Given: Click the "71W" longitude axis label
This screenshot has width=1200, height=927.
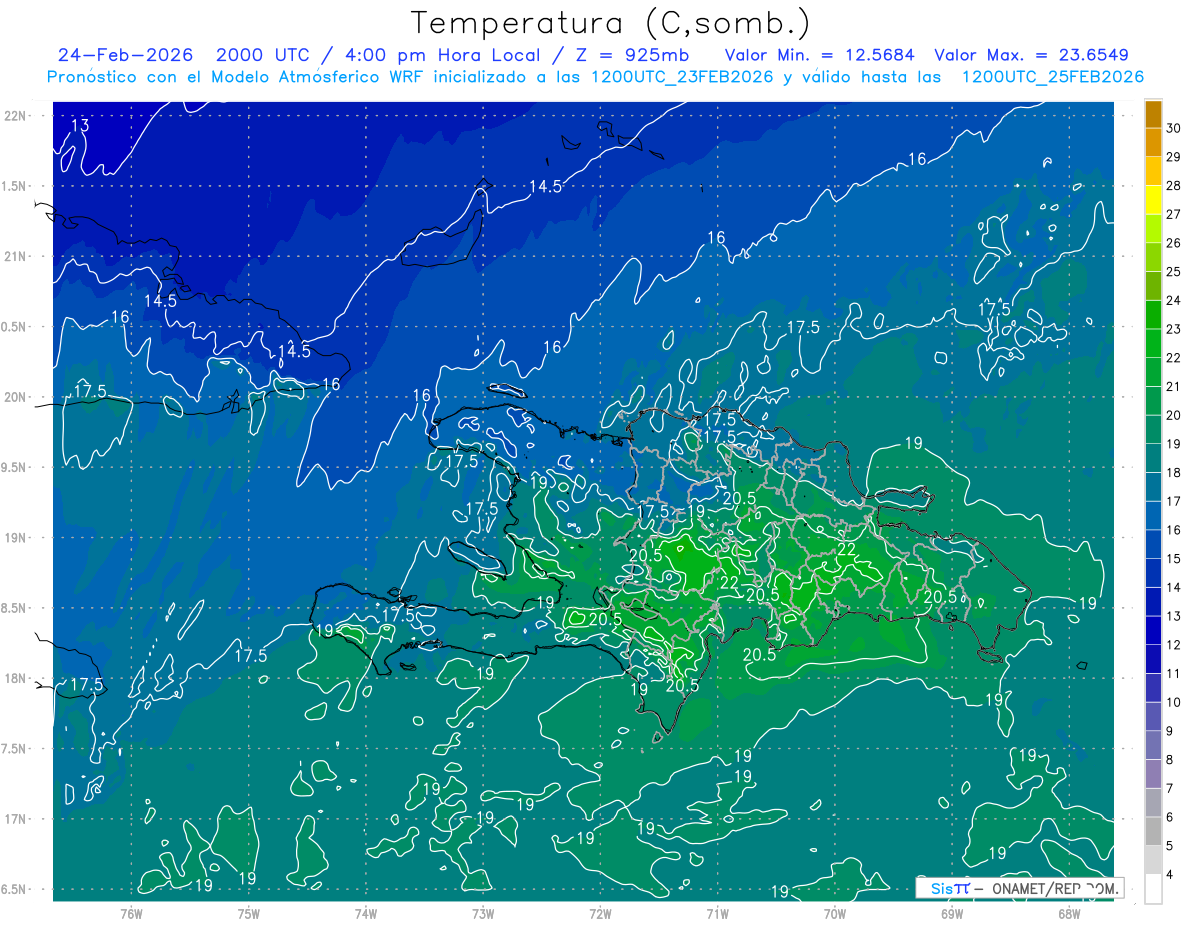Looking at the screenshot, I should pos(717,914).
